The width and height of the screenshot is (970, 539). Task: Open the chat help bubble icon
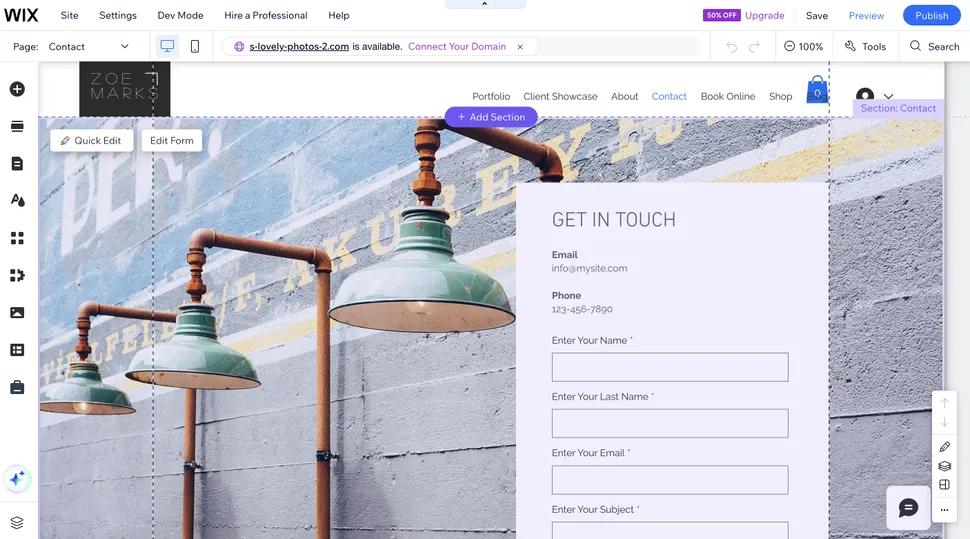pyautogui.click(x=908, y=508)
